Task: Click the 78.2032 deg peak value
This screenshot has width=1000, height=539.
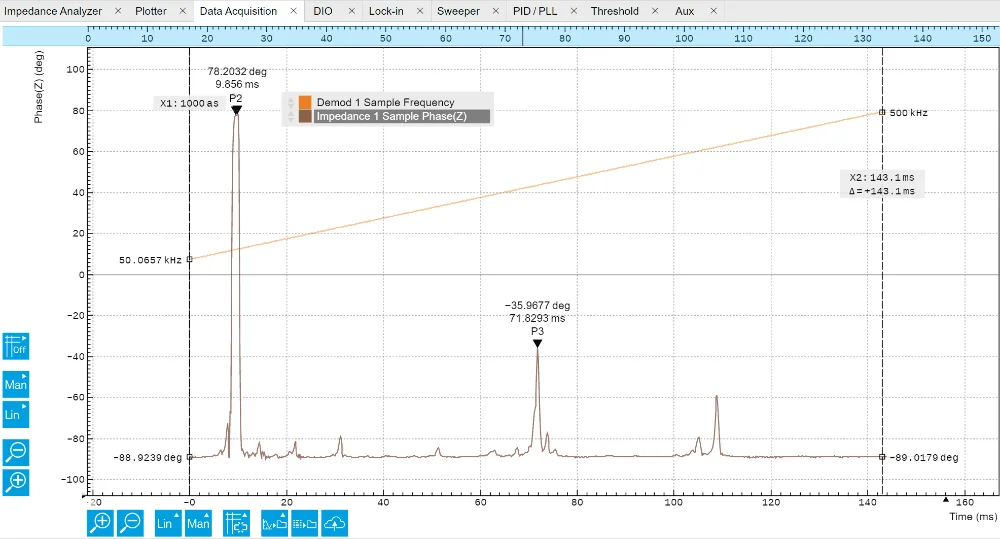Action: coord(237,71)
